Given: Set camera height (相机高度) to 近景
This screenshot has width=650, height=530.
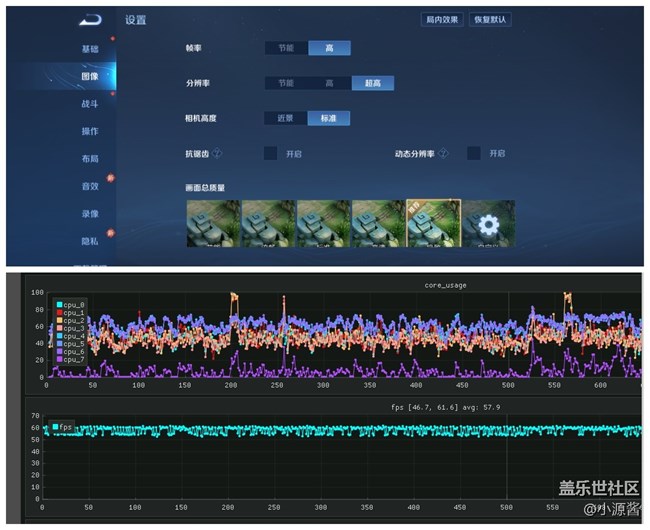Looking at the screenshot, I should tap(286, 118).
